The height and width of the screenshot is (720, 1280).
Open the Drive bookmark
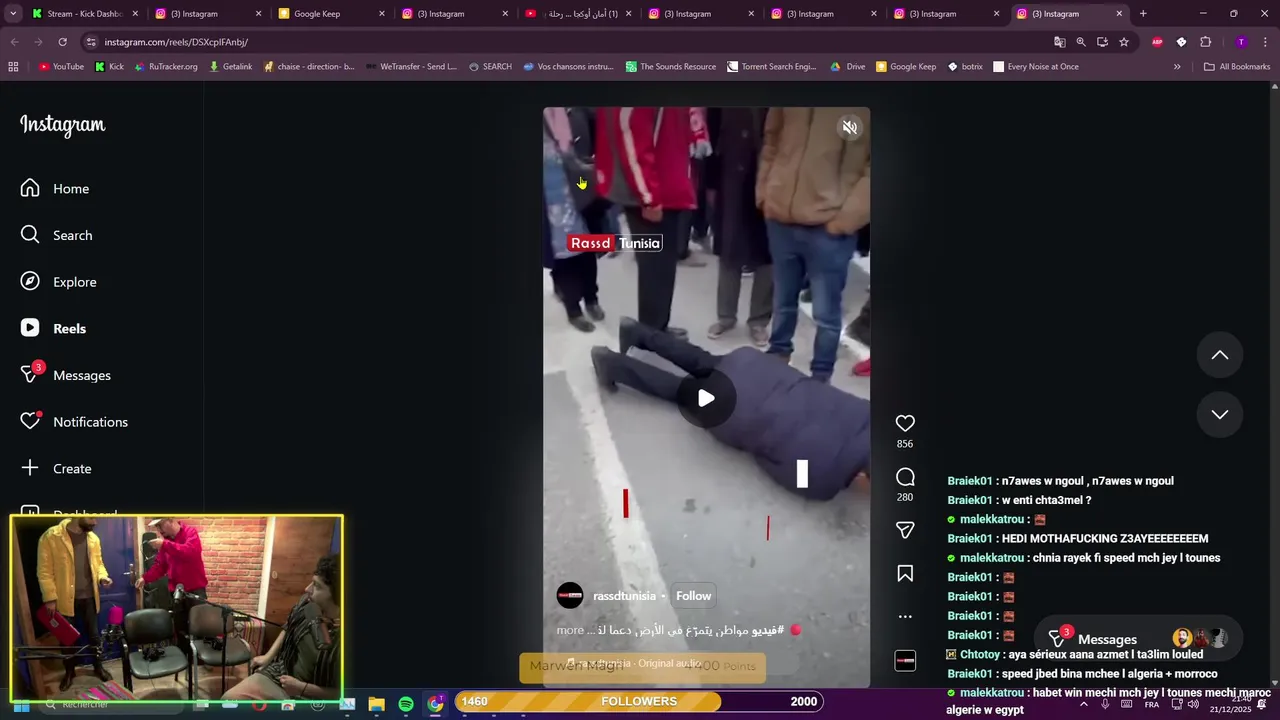click(848, 67)
